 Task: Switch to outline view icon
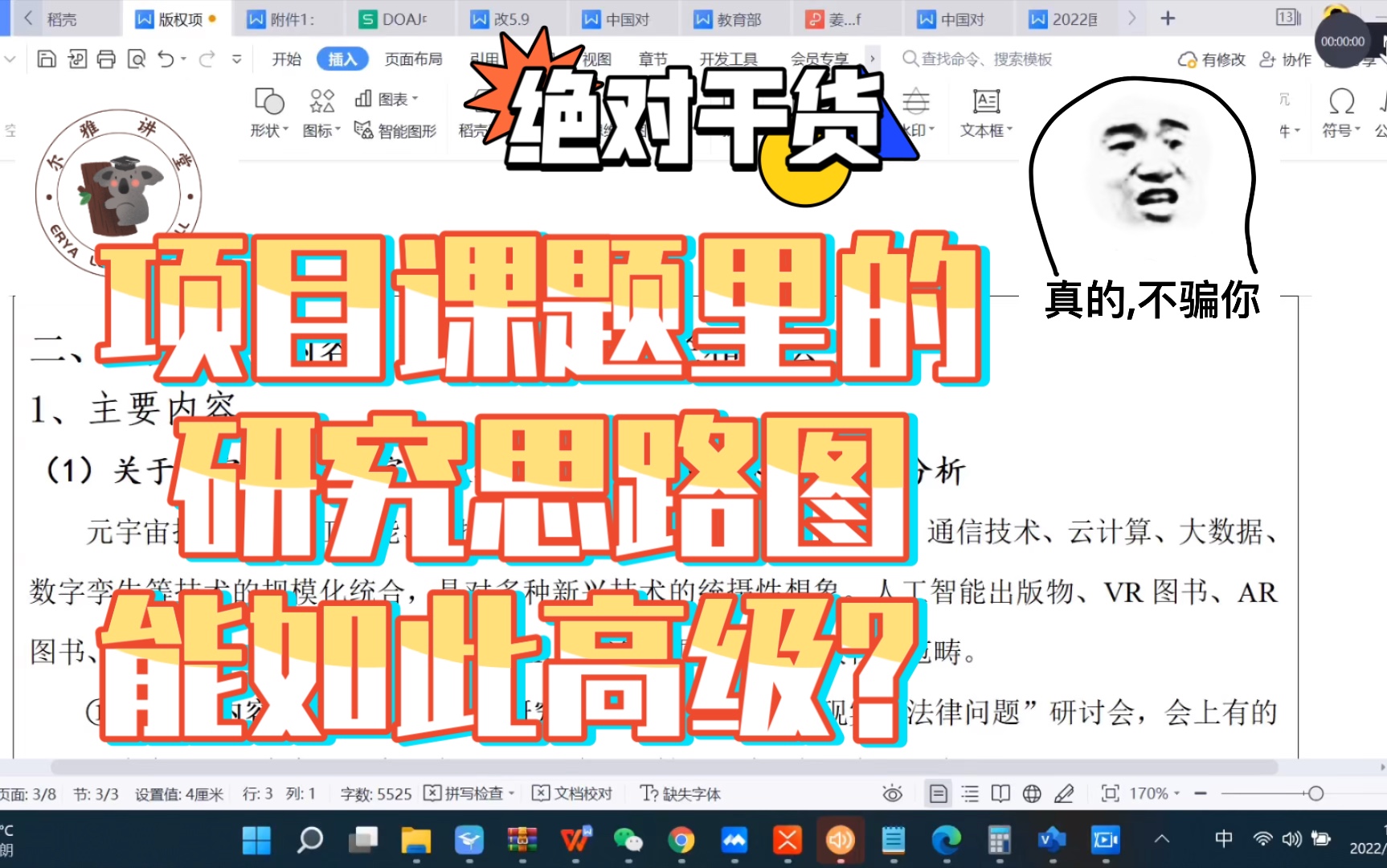[970, 794]
